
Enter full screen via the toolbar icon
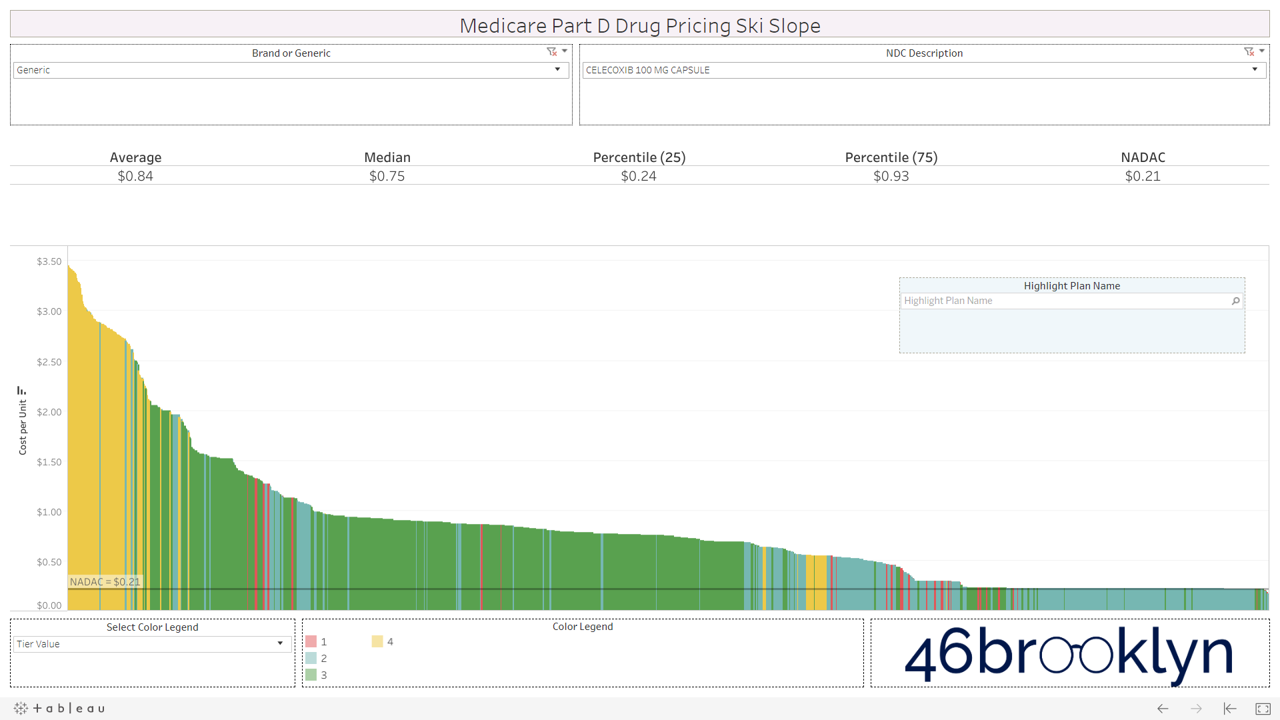(x=1264, y=708)
